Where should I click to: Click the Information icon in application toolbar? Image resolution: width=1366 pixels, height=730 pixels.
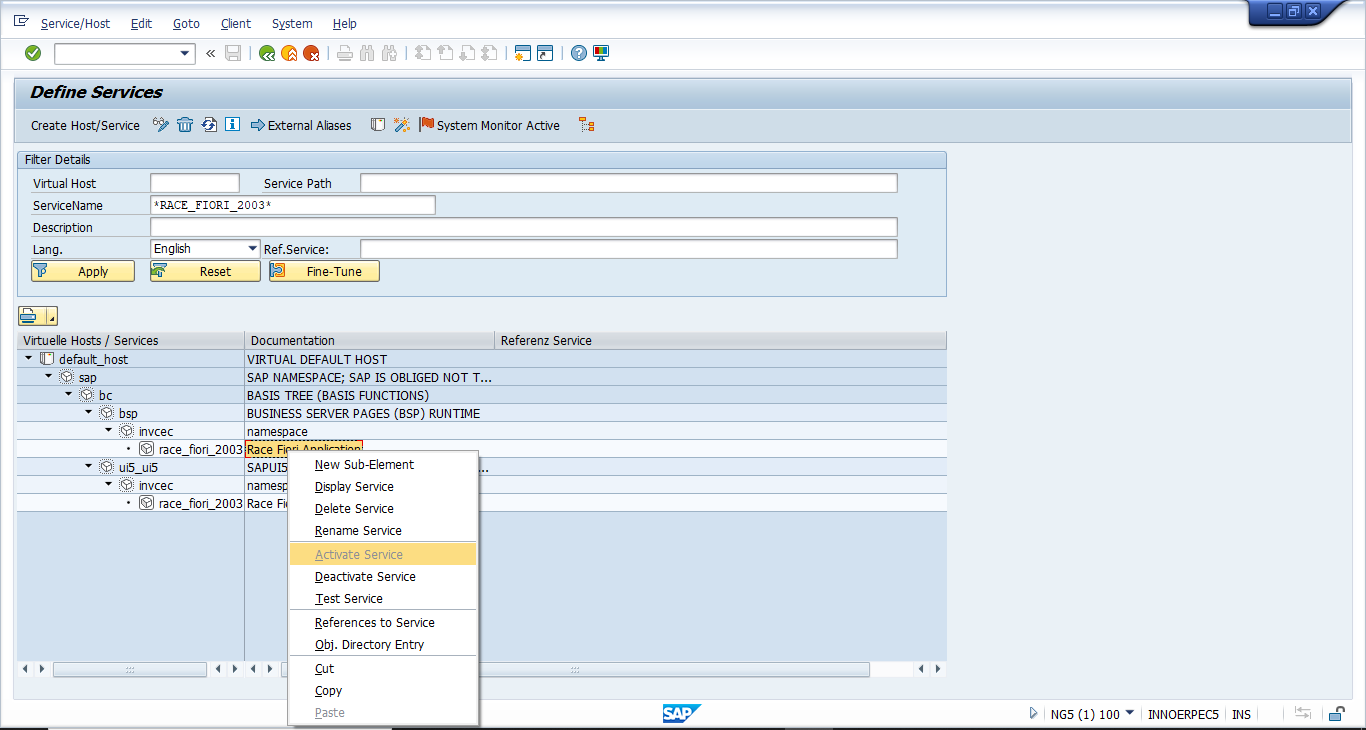(233, 125)
